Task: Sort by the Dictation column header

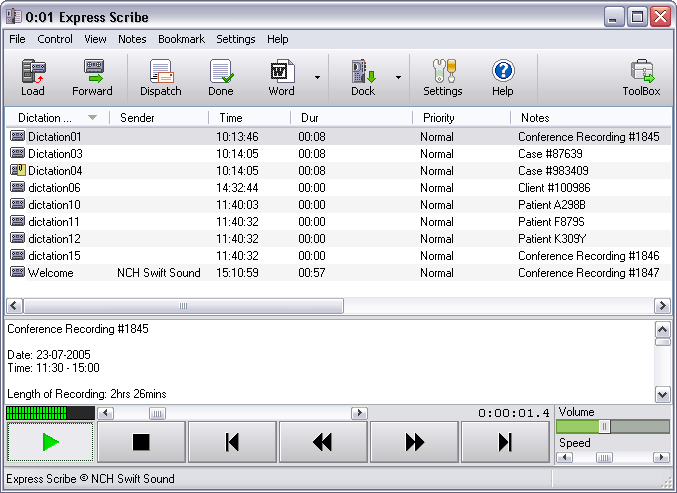Action: pyautogui.click(x=57, y=117)
